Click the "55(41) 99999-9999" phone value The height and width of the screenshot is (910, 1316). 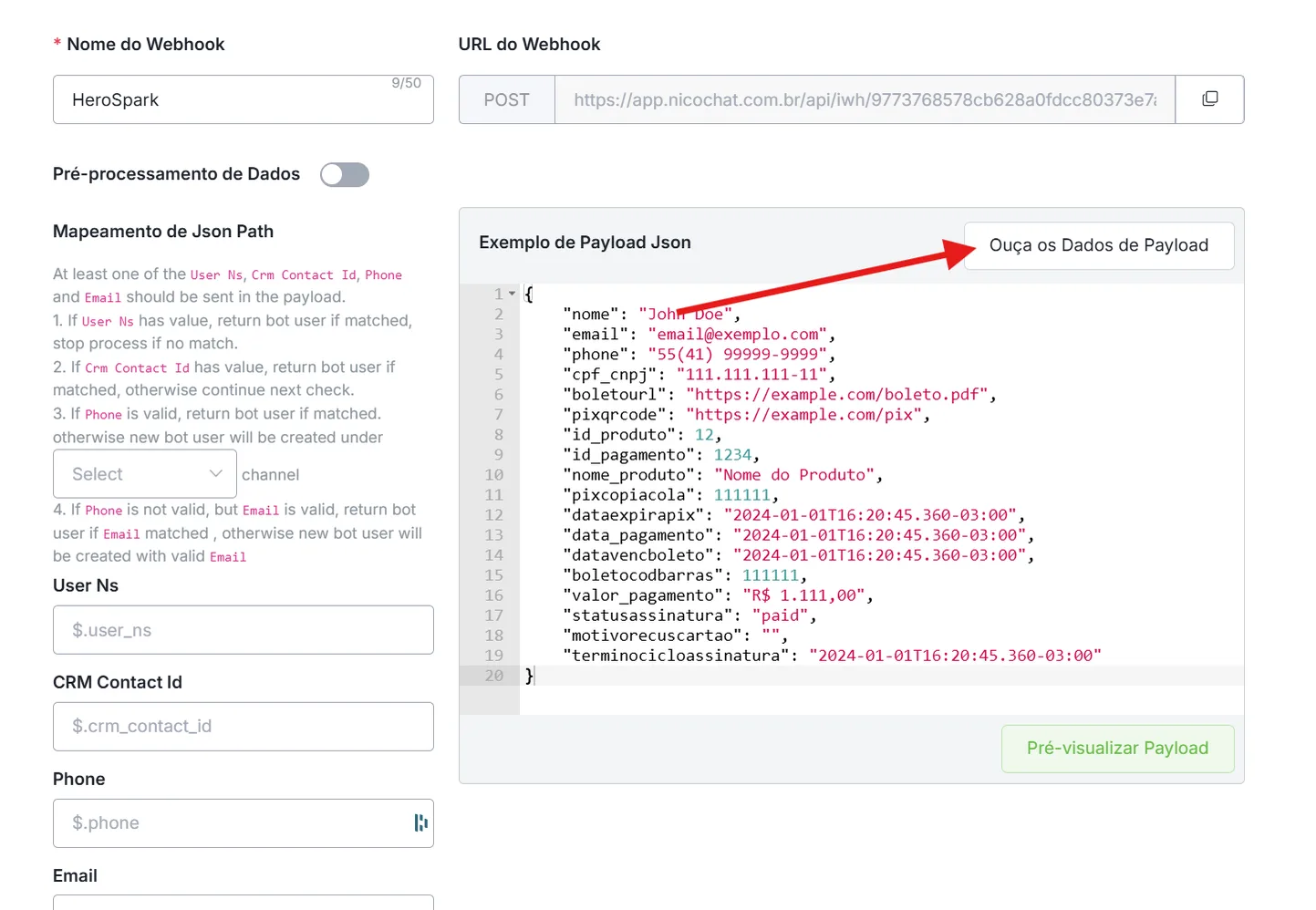click(738, 355)
